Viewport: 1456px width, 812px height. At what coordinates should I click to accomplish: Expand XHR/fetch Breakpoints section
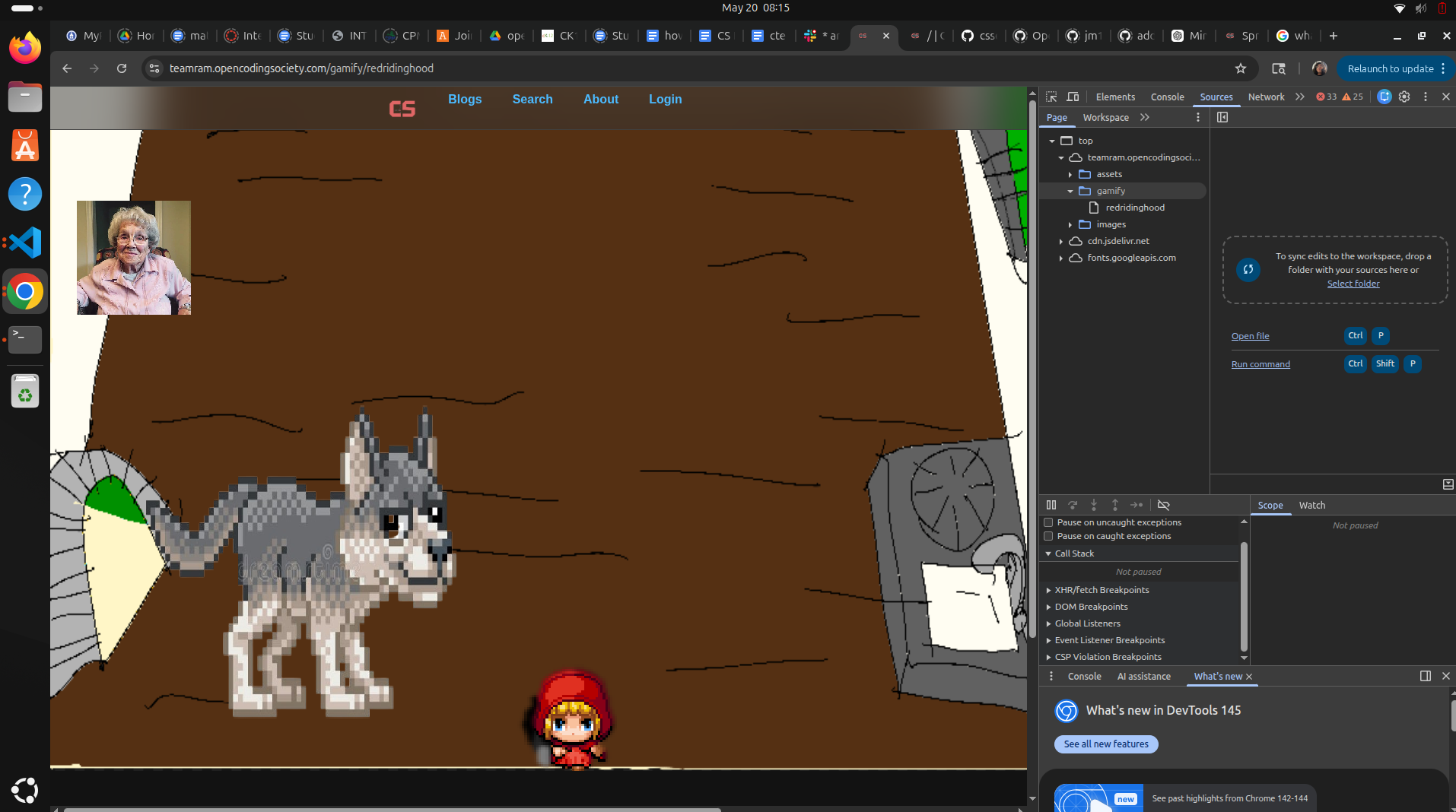tap(1048, 590)
